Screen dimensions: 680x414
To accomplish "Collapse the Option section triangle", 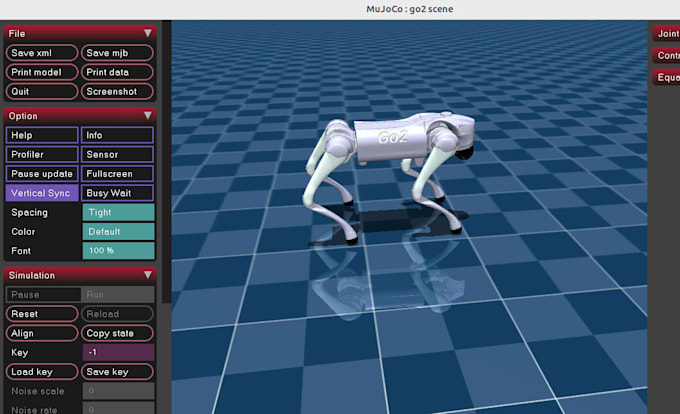I will pos(148,116).
